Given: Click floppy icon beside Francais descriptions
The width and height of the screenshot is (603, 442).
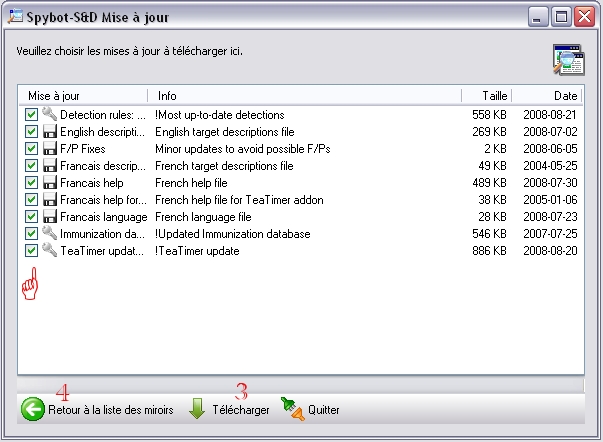Looking at the screenshot, I should [50, 165].
